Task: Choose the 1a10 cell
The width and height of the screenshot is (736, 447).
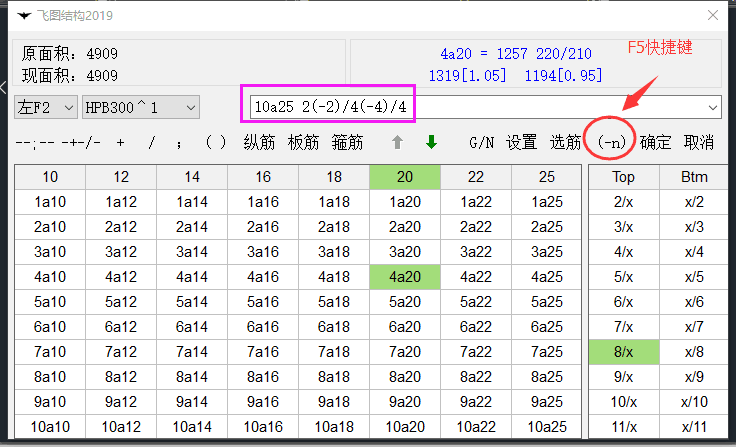Action: 50,202
